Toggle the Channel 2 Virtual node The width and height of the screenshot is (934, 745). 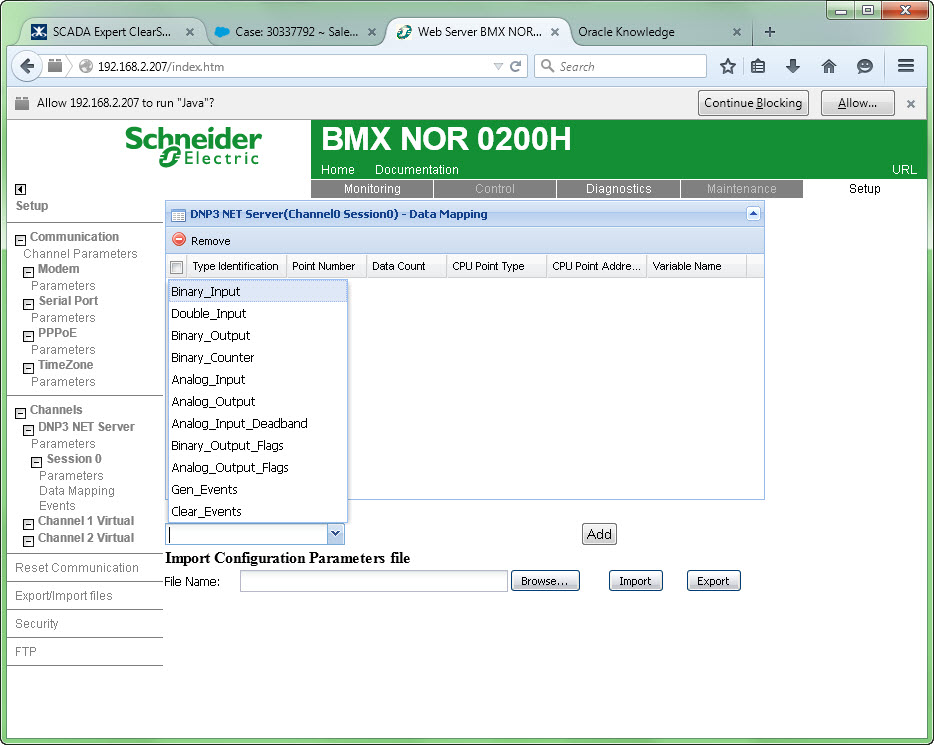click(x=28, y=541)
